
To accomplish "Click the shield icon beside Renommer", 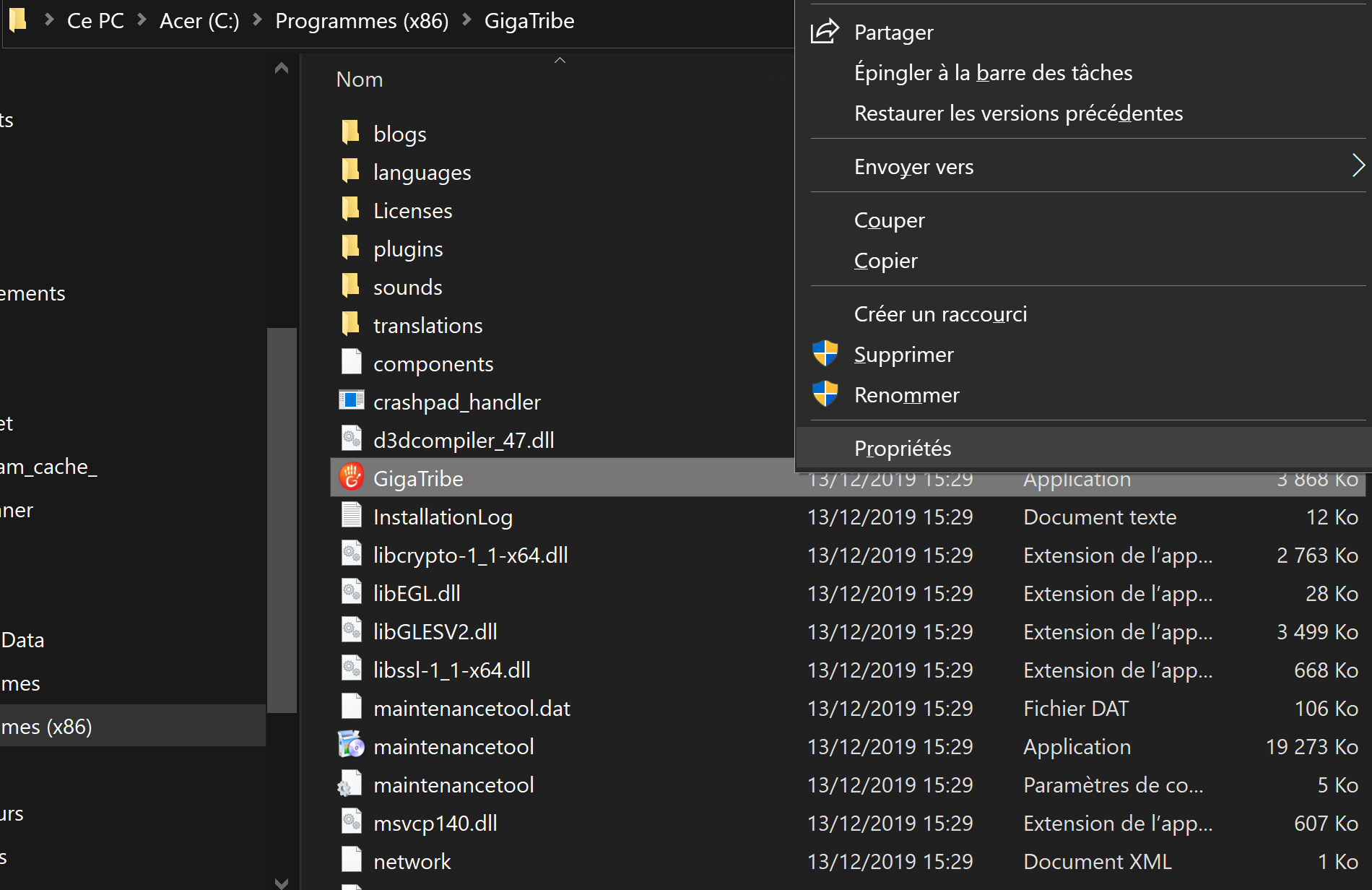I will [825, 394].
